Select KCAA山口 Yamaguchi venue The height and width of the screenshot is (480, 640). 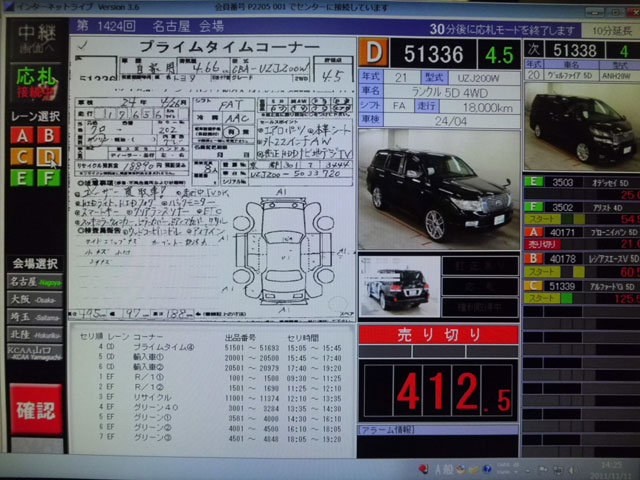35,352
